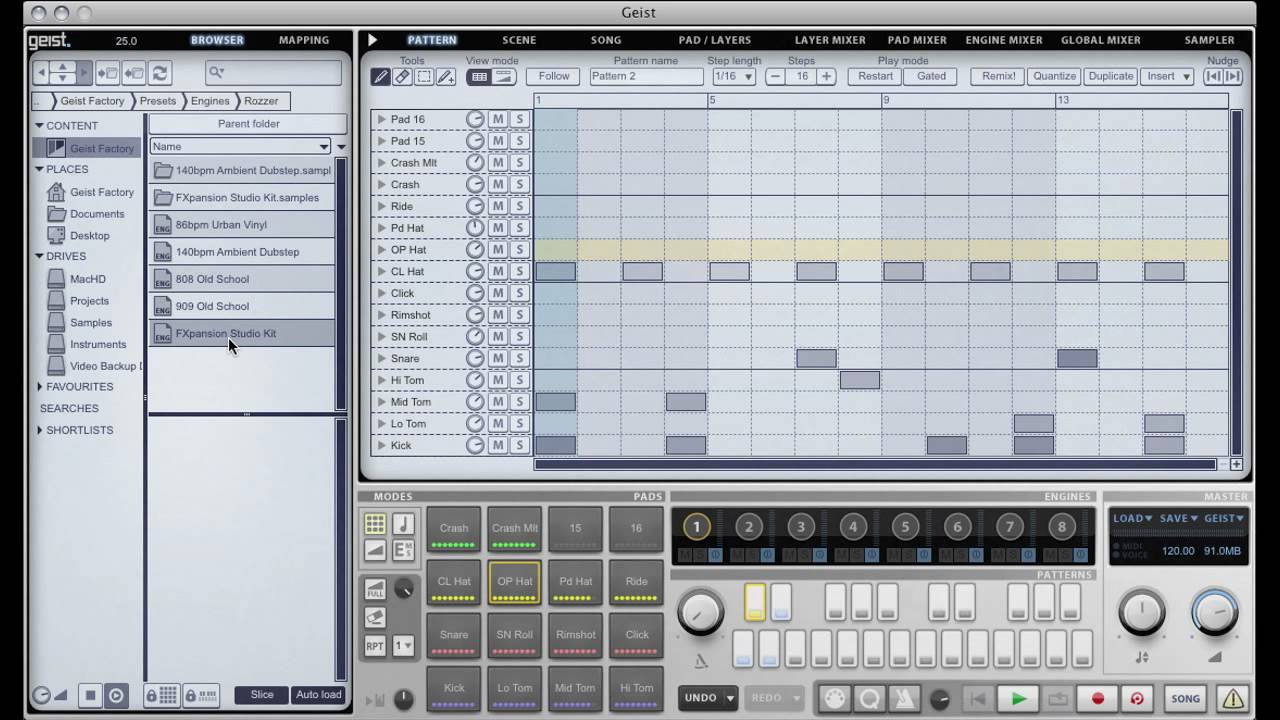Open the Insert dropdown
Viewport: 1280px width, 720px height.
tap(1167, 76)
